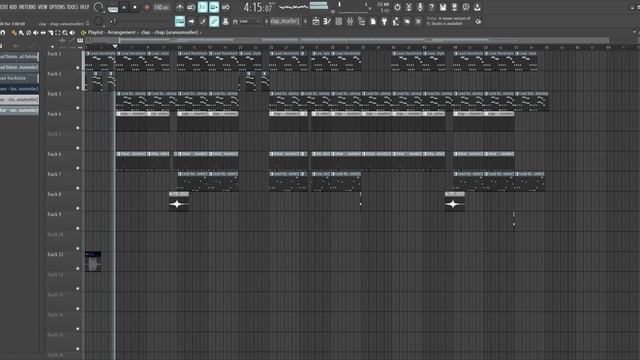Open the VIEW menu
The height and width of the screenshot is (360, 640).
42,7
